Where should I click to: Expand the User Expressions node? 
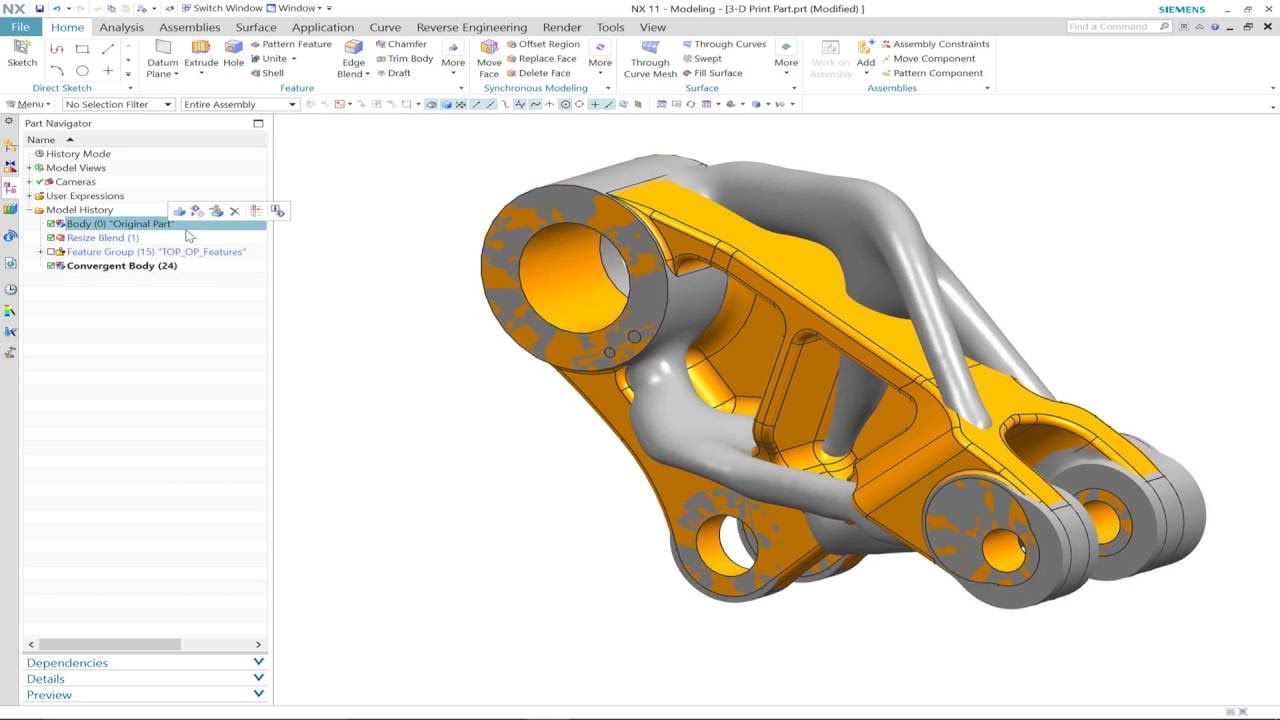(29, 196)
